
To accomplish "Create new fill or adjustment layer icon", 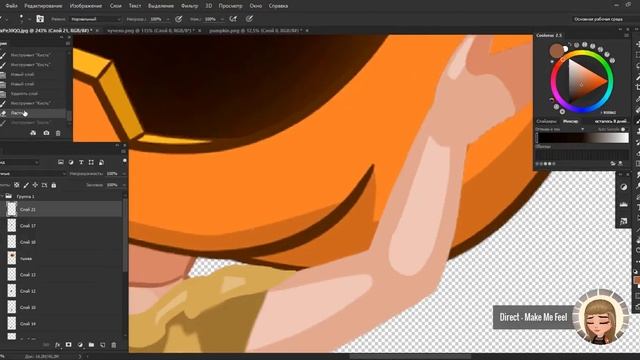I will coord(80,345).
